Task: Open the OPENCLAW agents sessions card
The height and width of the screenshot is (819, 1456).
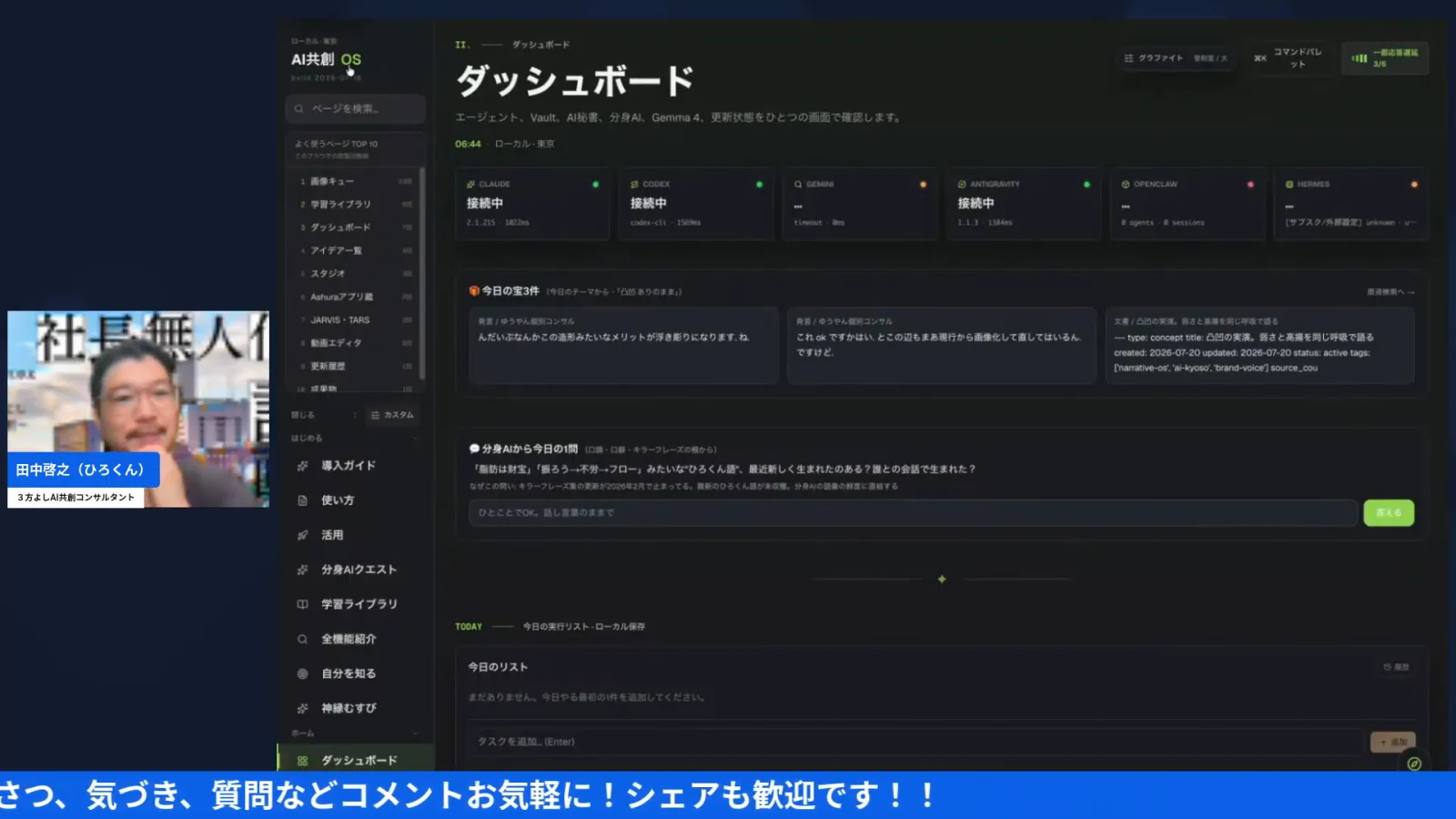Action: point(1188,205)
